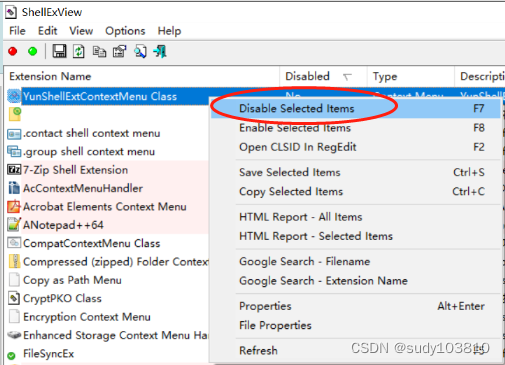
Task: Choose Save Selected Items in context menu
Action: (356, 172)
